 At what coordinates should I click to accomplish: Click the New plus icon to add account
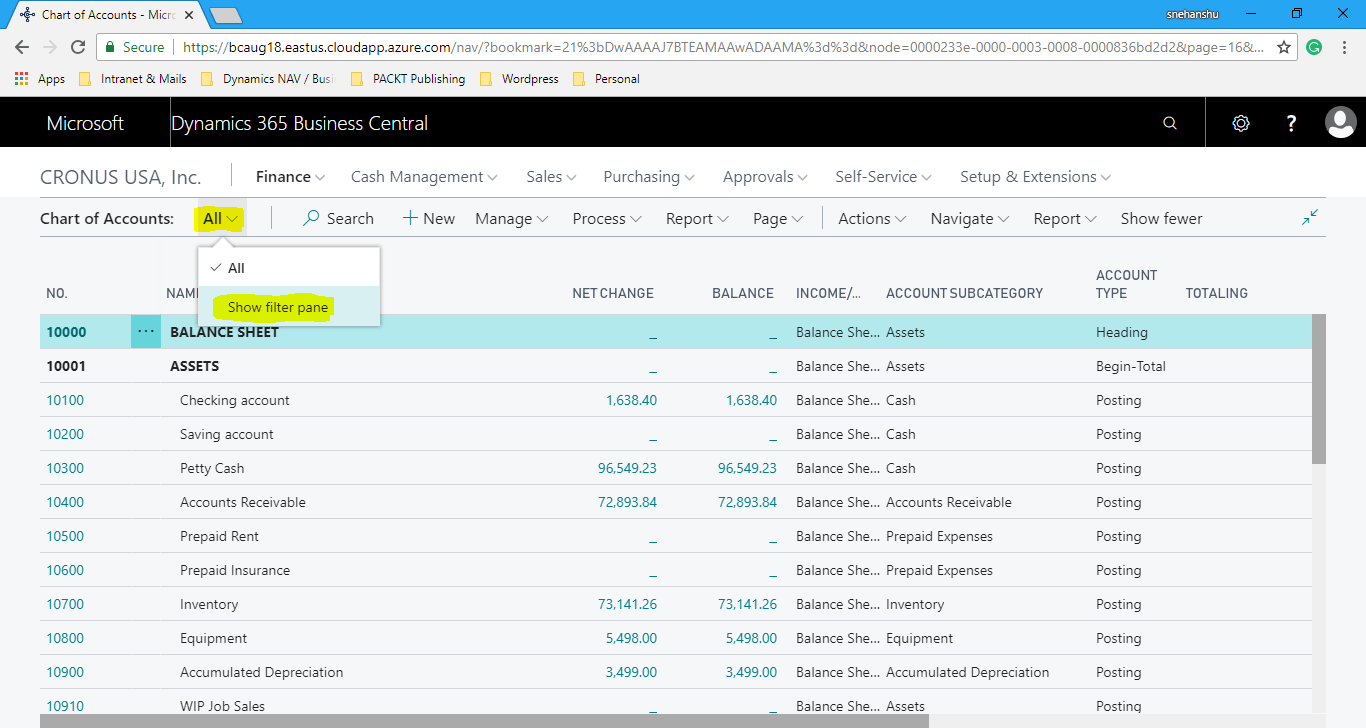point(428,218)
